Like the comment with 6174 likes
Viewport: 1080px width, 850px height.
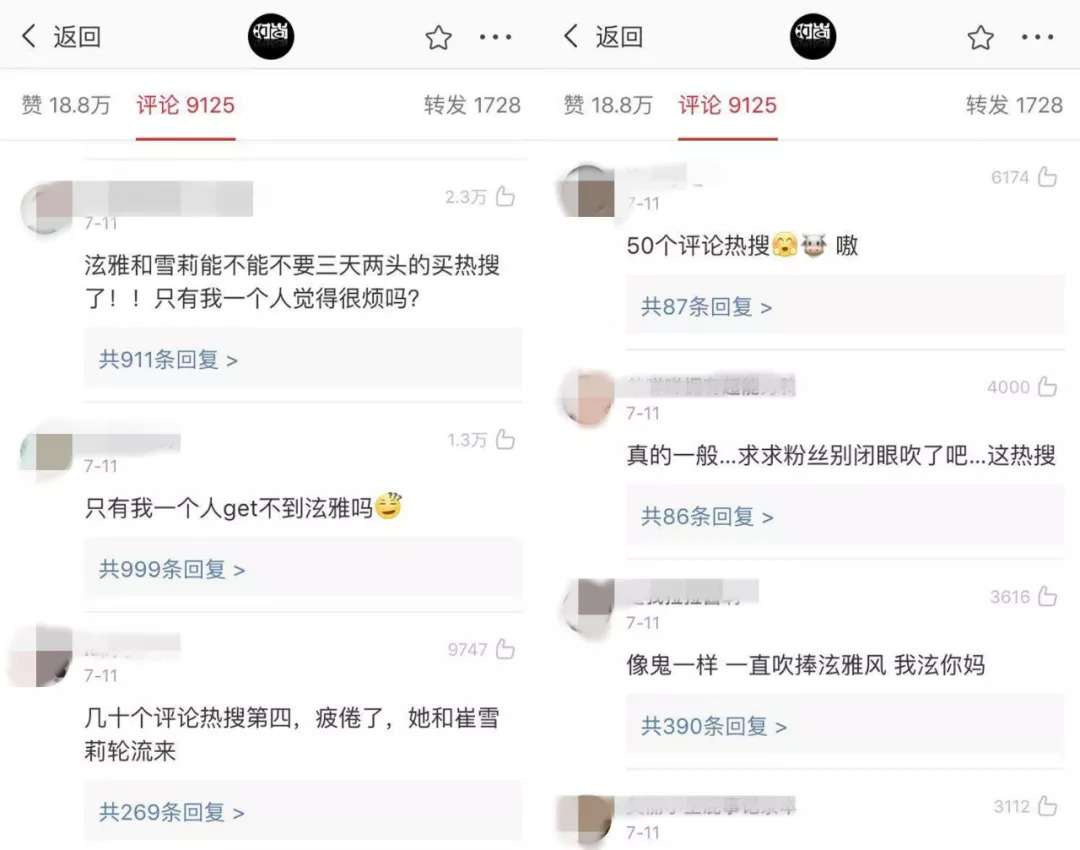tap(1047, 177)
